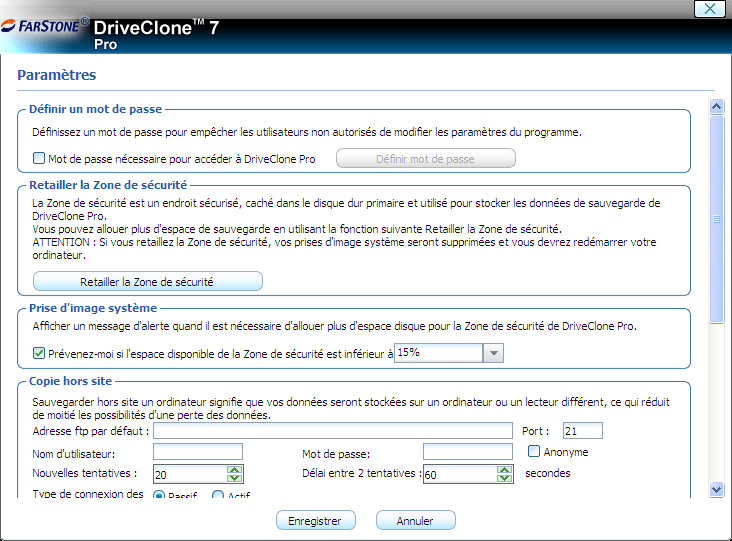
Task: Click the 'Prise d'image système' section title
Action: click(93, 308)
